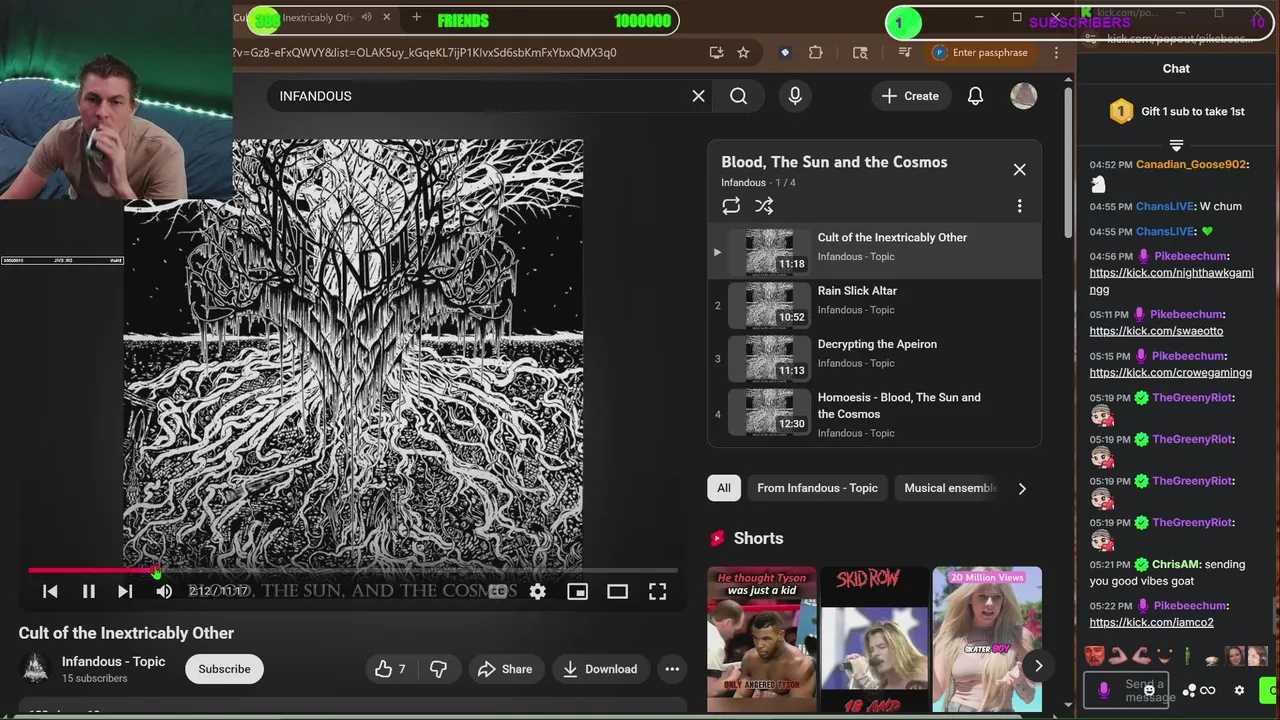Start voice search with microphone

(795, 96)
